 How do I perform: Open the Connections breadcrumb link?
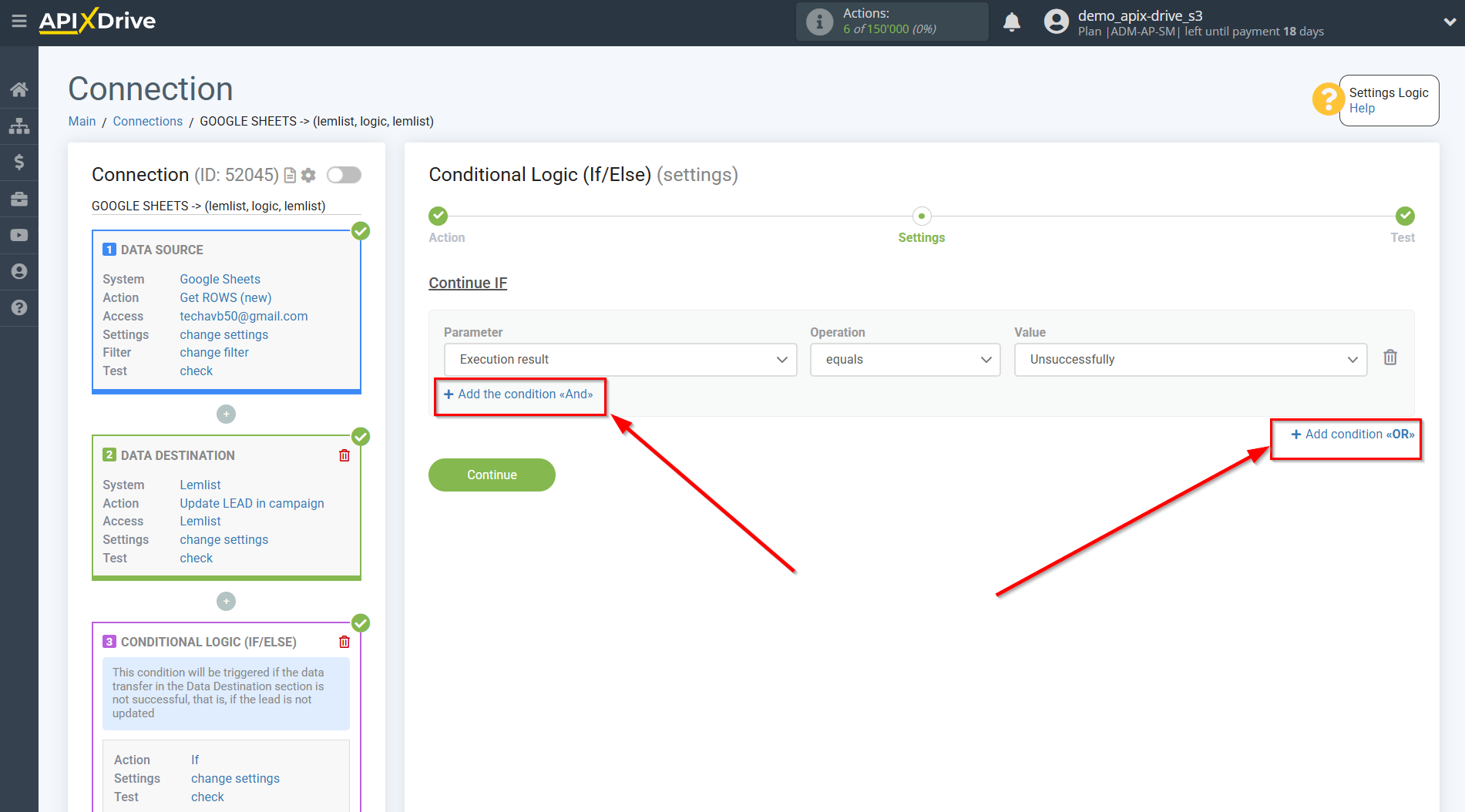click(x=148, y=121)
